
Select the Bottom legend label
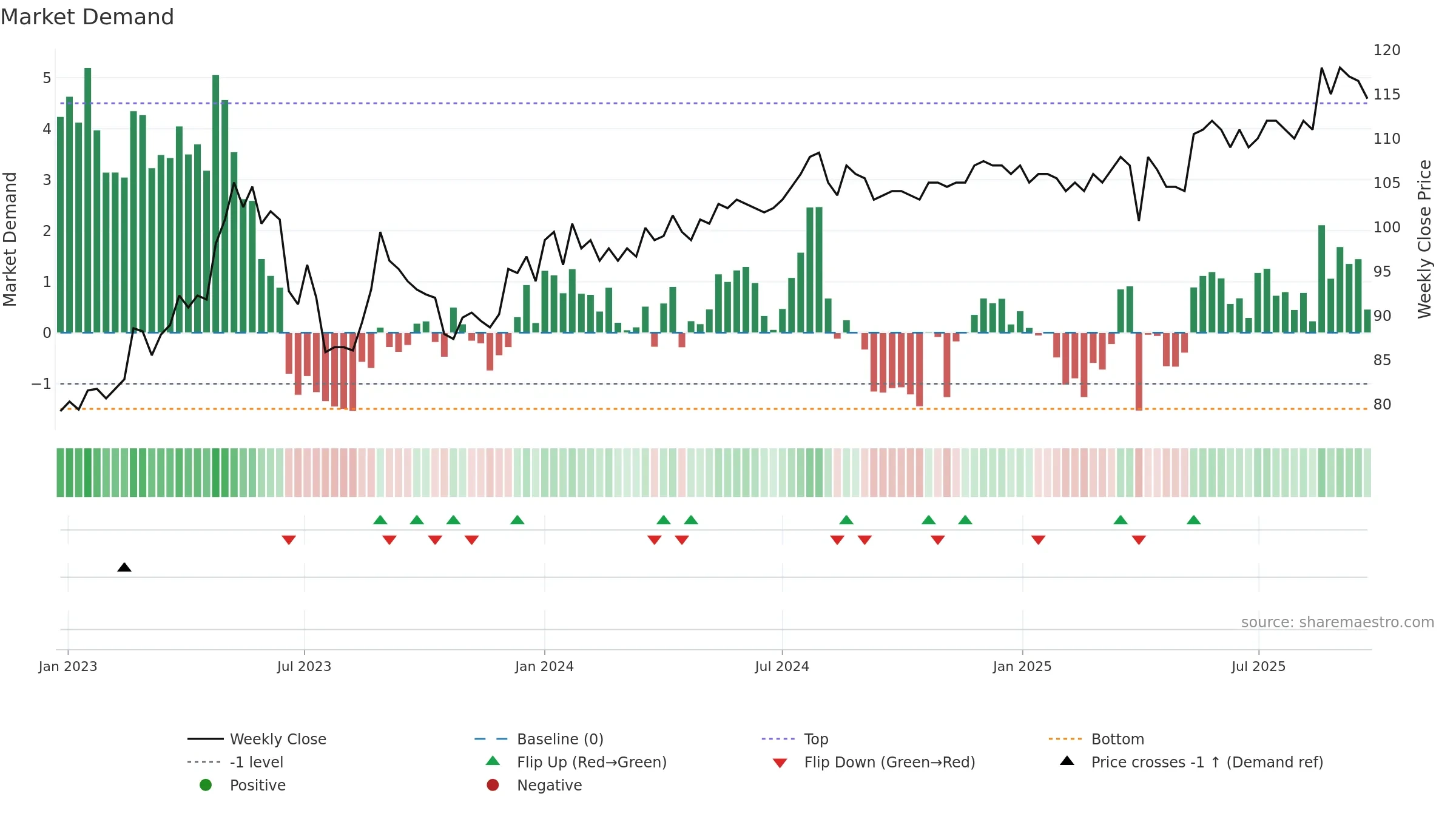[1117, 739]
